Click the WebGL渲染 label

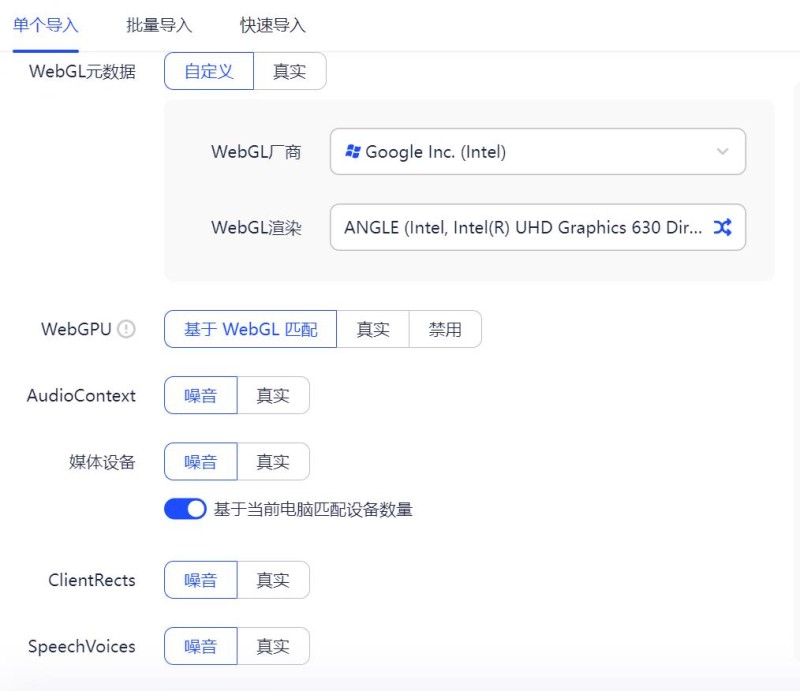coord(256,227)
